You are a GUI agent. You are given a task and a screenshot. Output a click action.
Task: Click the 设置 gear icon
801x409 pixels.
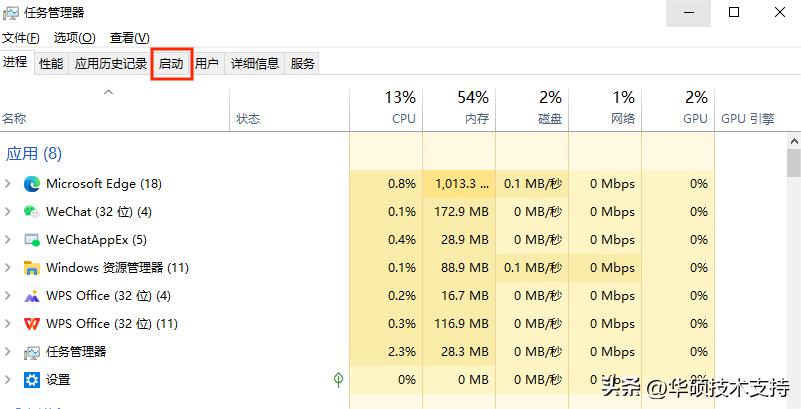tap(31, 380)
